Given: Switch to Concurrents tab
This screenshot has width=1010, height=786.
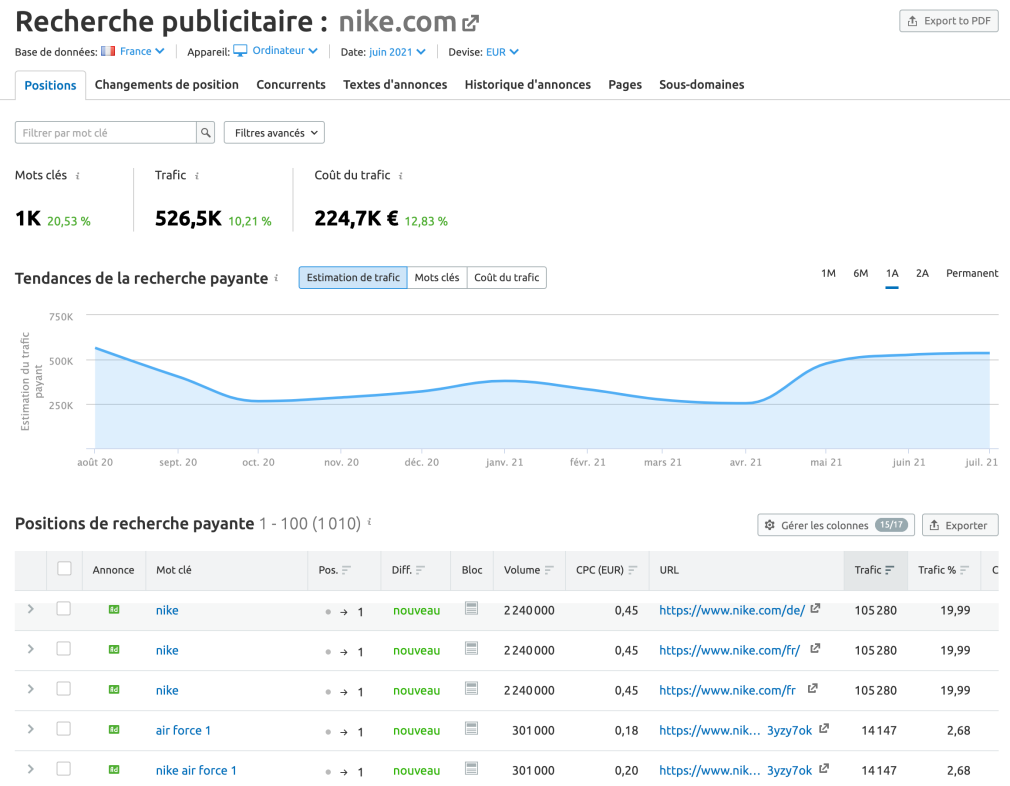Looking at the screenshot, I should [x=291, y=84].
